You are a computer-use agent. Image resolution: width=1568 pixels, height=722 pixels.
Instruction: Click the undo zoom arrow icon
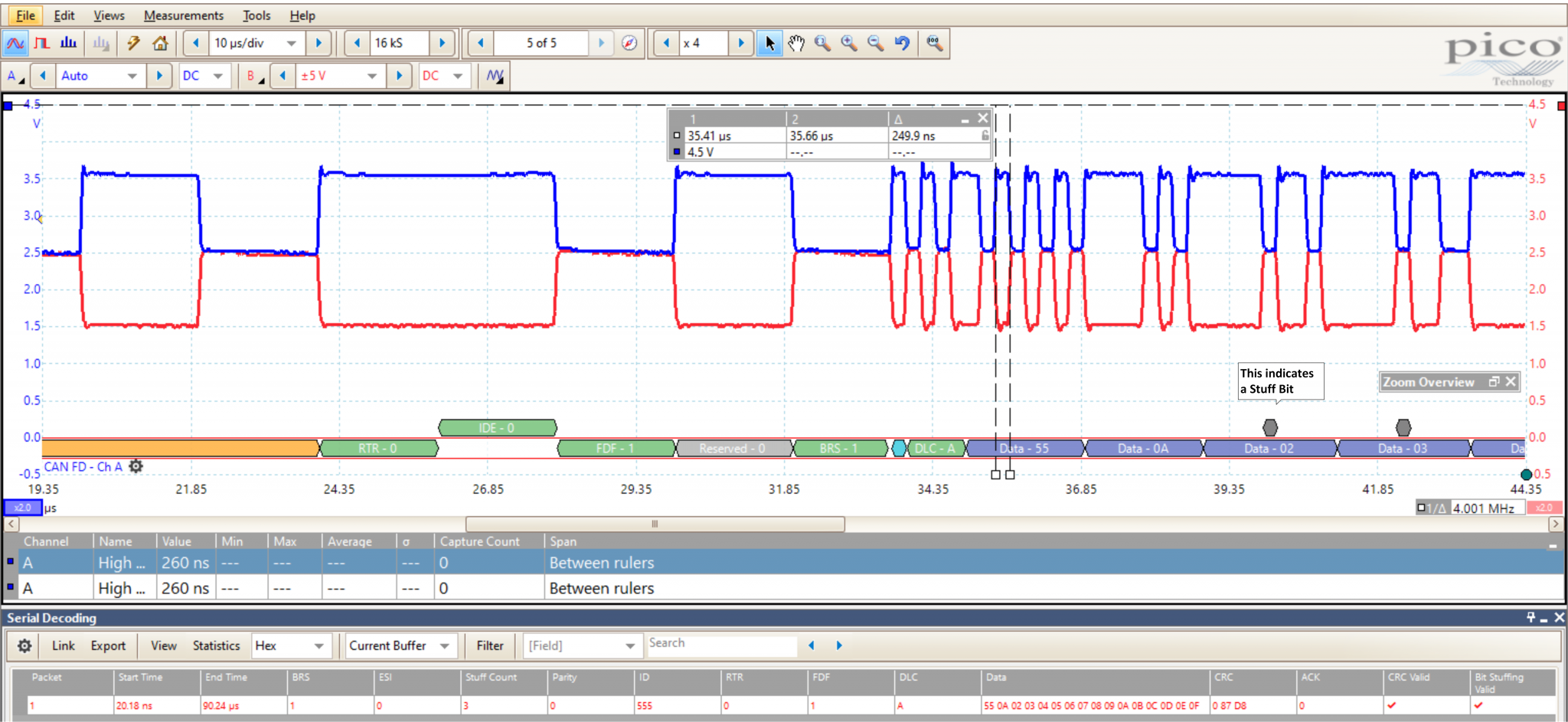click(x=902, y=44)
